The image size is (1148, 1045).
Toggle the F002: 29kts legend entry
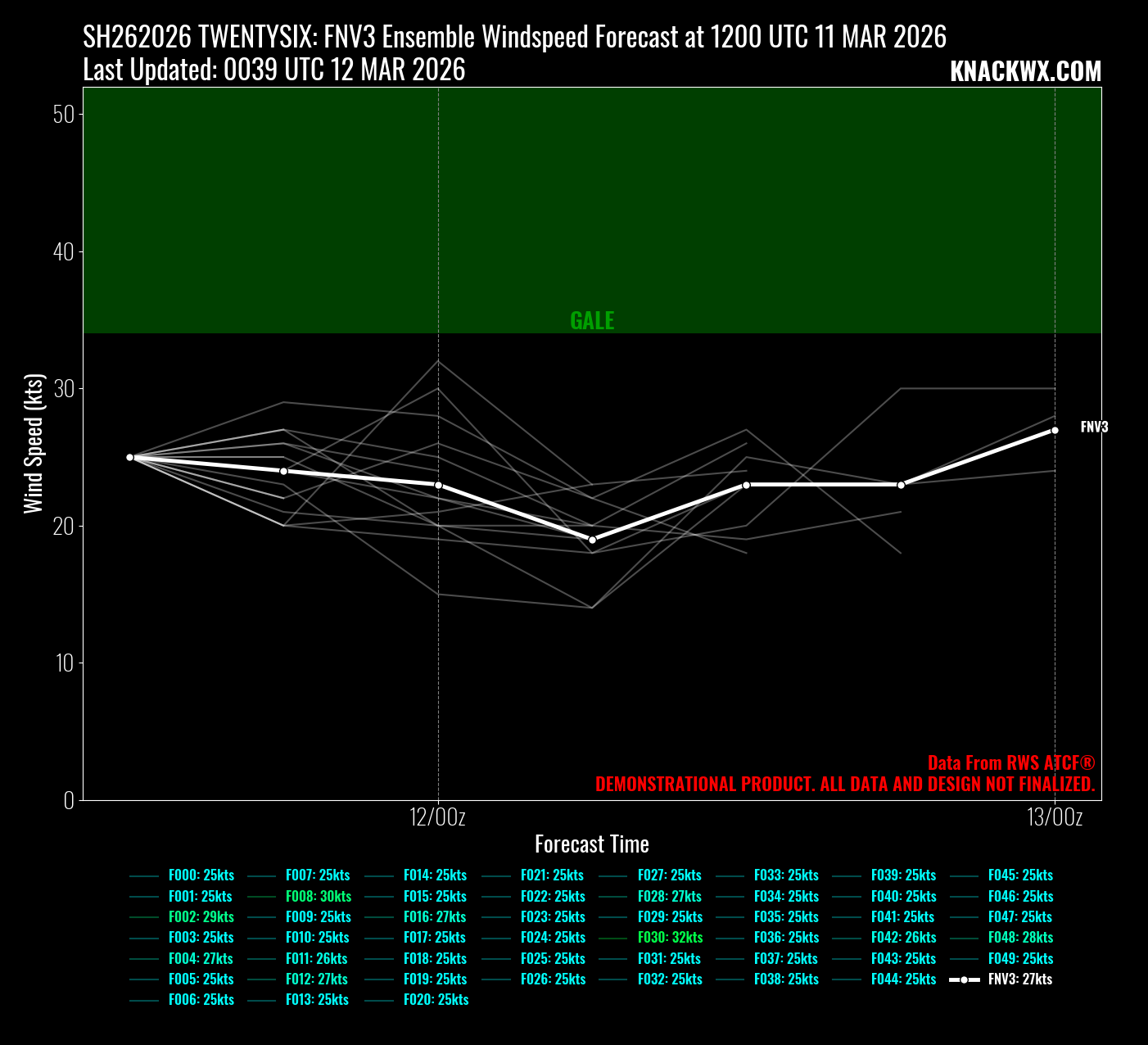pos(201,917)
